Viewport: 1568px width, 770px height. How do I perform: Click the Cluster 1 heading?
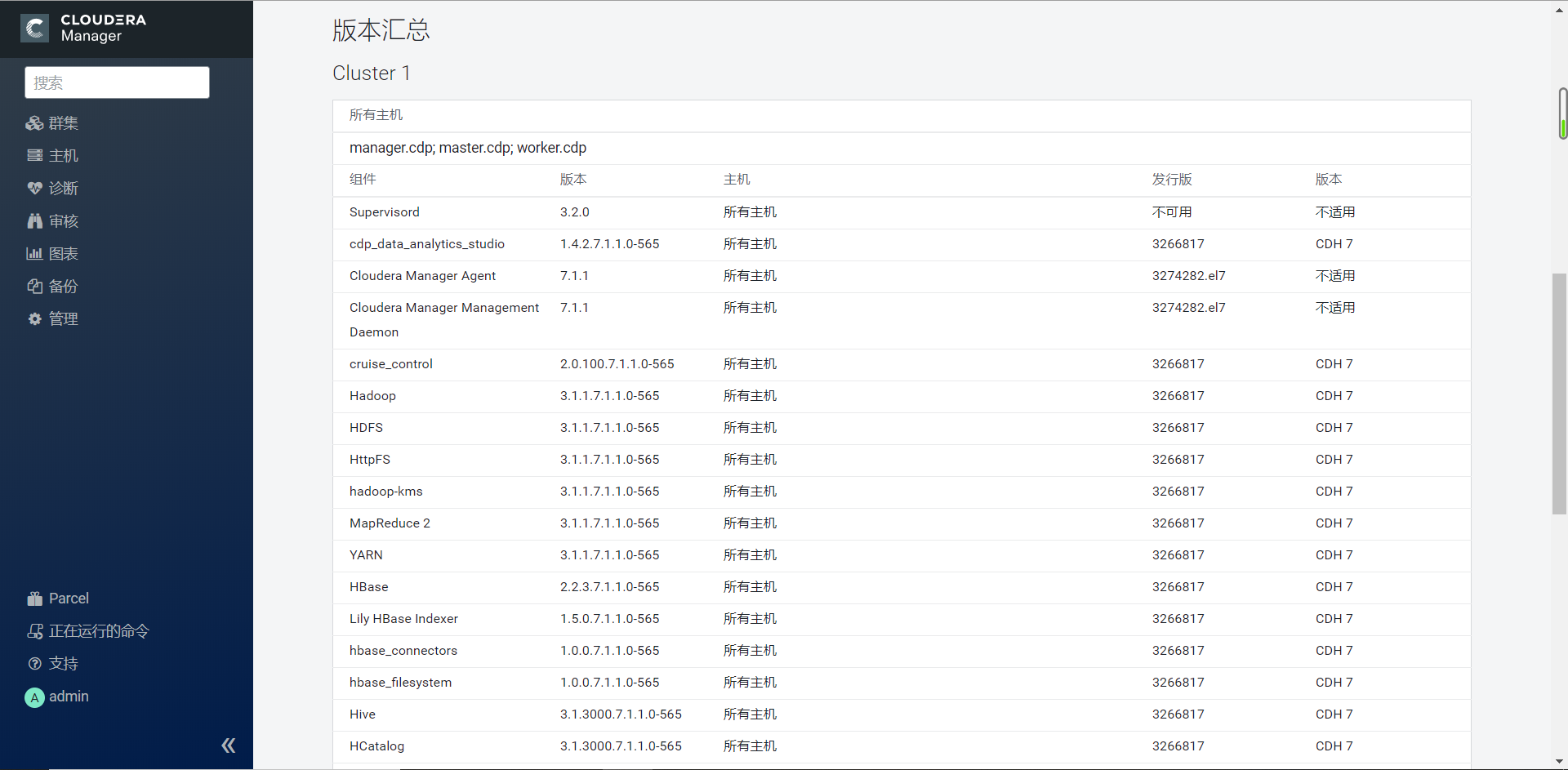coord(372,73)
